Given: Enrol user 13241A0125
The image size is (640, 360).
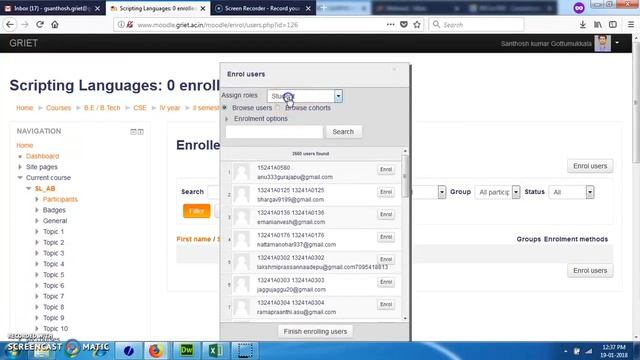Looking at the screenshot, I should pyautogui.click(x=386, y=192).
